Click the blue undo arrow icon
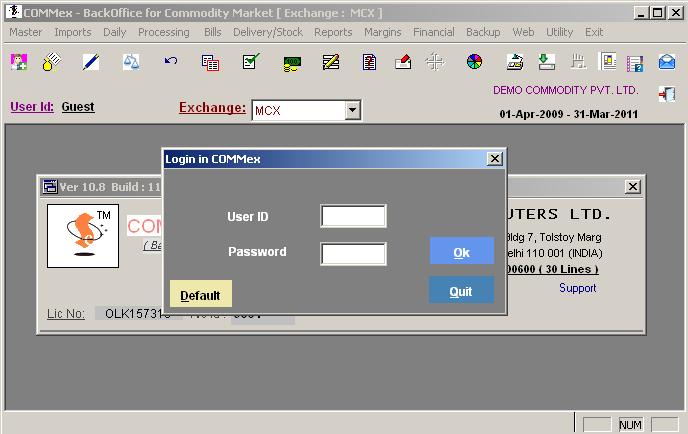 [171, 62]
